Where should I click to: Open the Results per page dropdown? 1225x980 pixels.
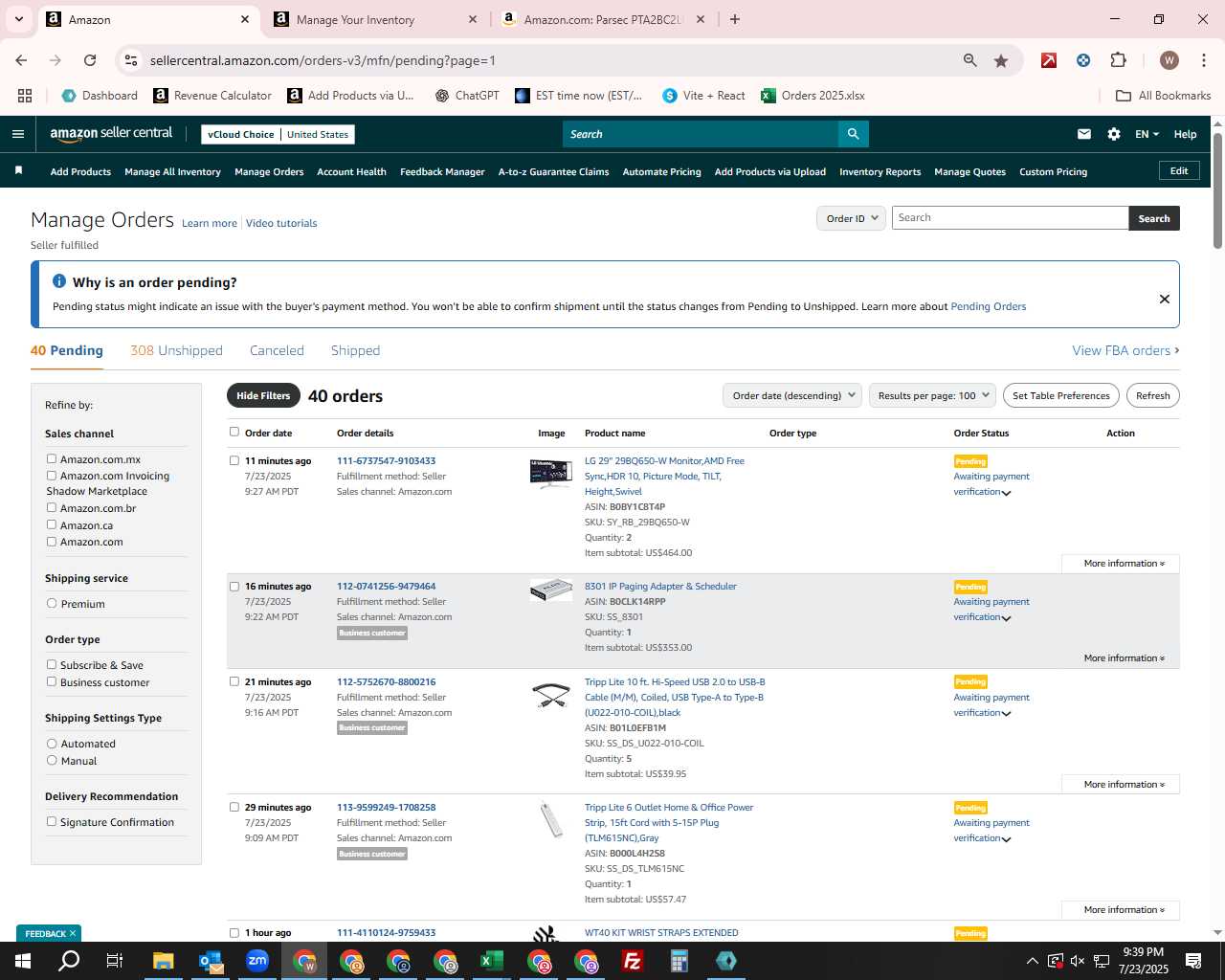tap(933, 395)
